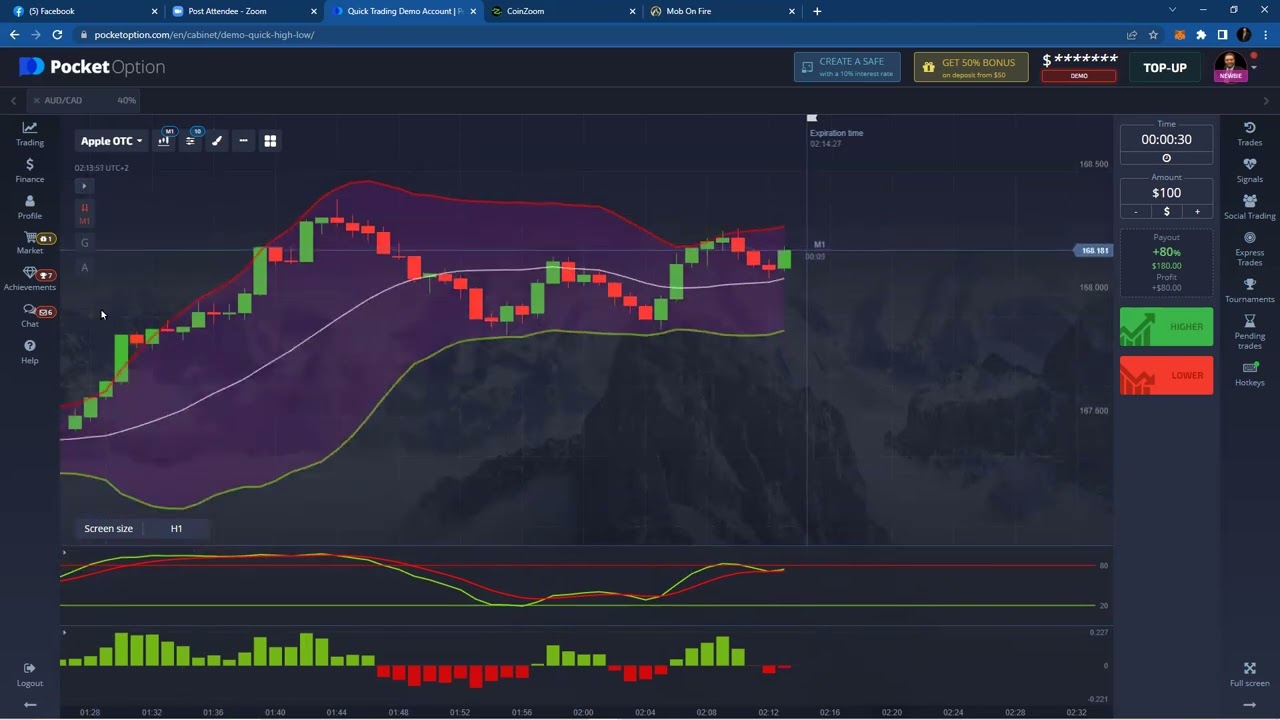Screen dimensions: 1280x720
Task: Switch to Mob On Fire tab
Action: point(722,11)
